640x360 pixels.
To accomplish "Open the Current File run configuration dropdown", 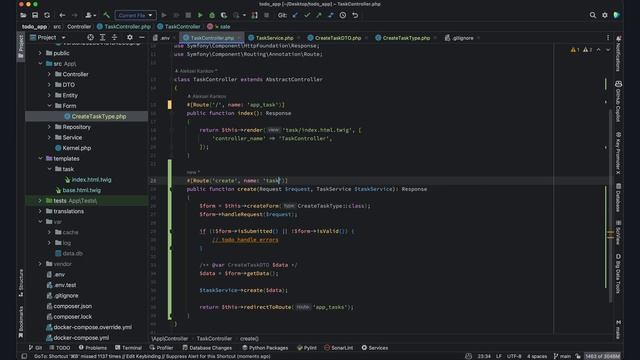I will coord(136,15).
